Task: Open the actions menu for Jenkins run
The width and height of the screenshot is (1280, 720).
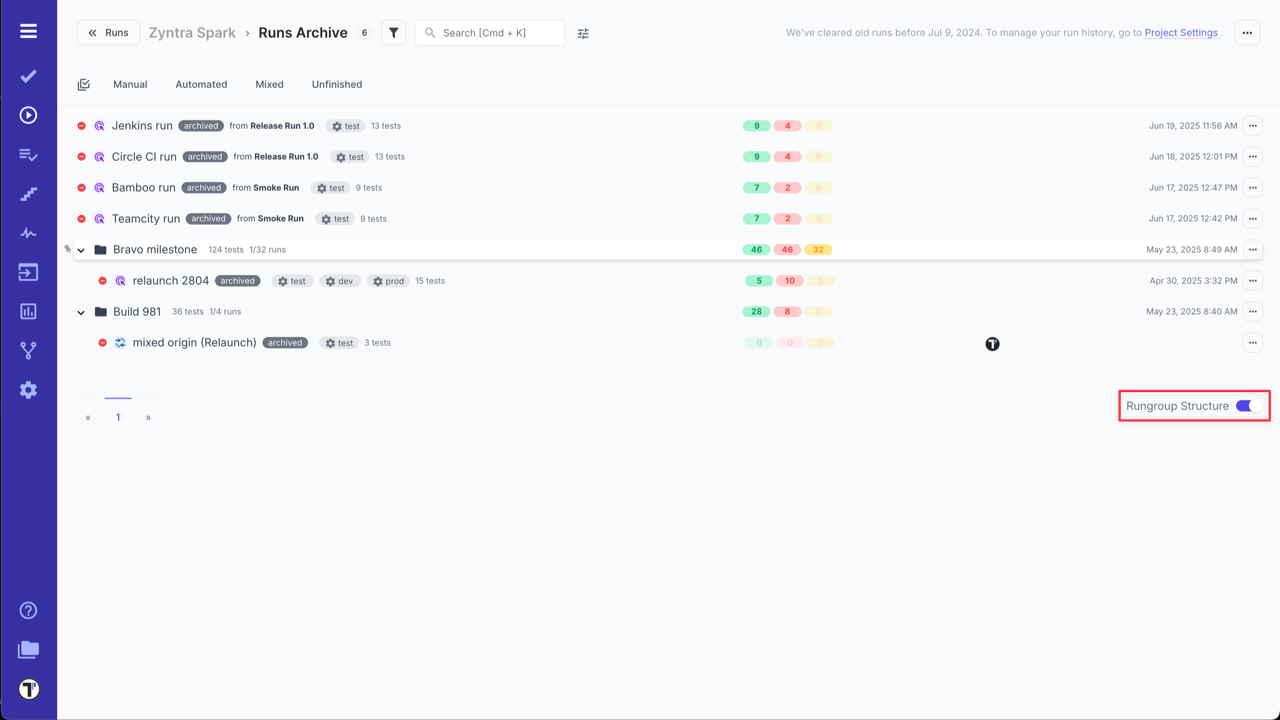Action: (1252, 125)
